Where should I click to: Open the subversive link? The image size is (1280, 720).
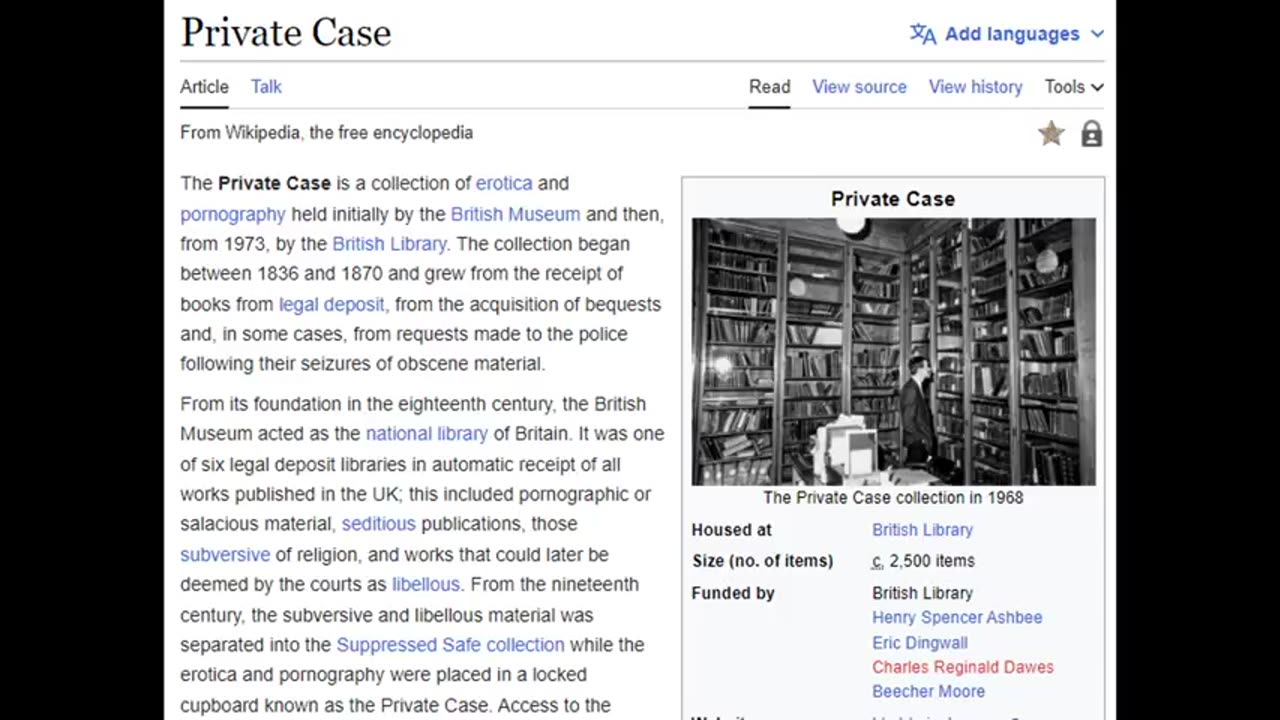click(225, 554)
